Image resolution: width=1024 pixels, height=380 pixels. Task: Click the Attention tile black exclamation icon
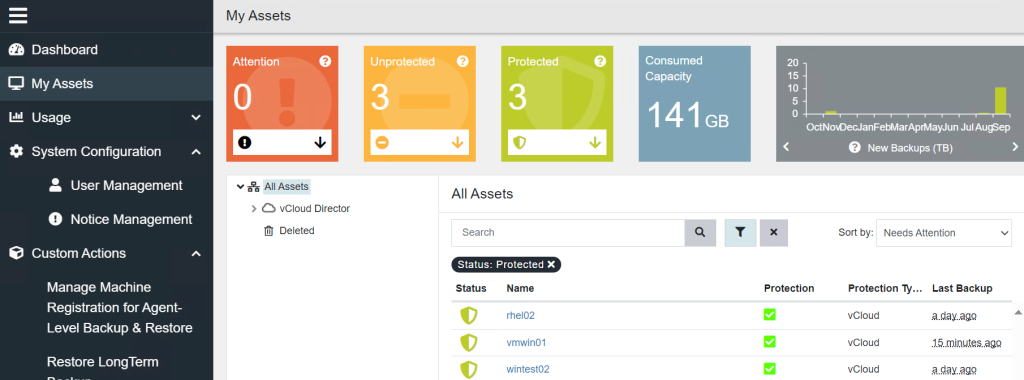tap(245, 142)
